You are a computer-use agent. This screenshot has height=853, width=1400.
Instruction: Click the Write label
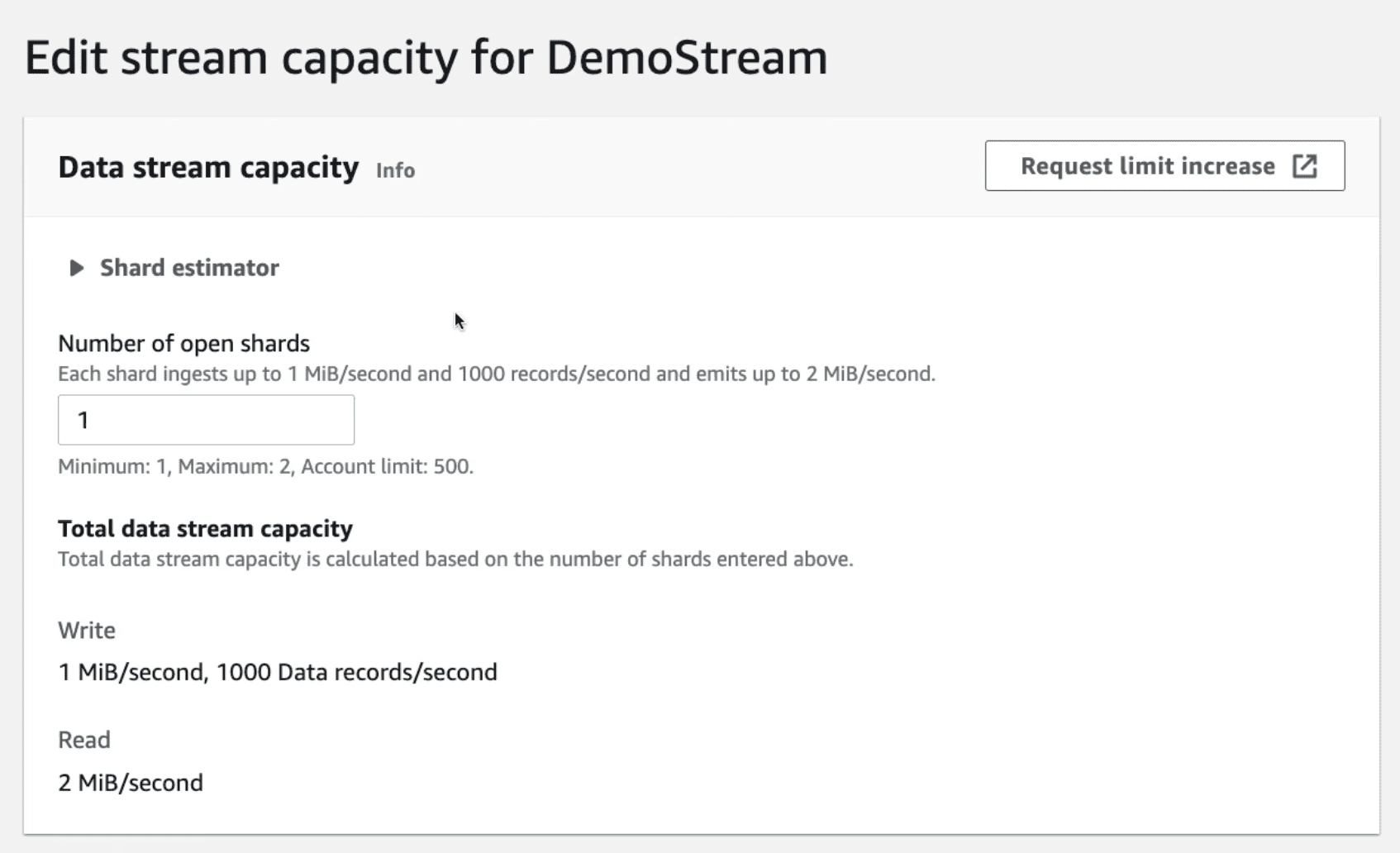pos(87,630)
